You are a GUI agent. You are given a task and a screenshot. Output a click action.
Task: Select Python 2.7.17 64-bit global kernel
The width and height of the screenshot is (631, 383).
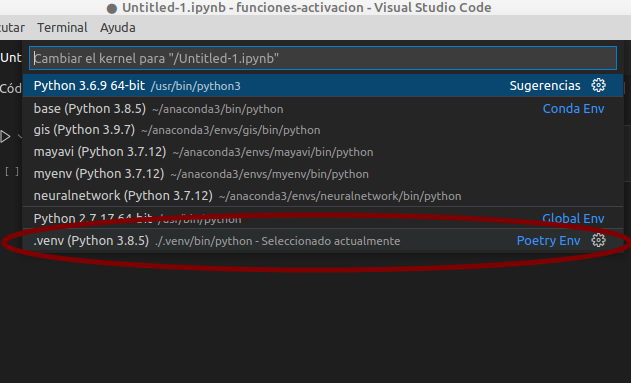click(323, 218)
